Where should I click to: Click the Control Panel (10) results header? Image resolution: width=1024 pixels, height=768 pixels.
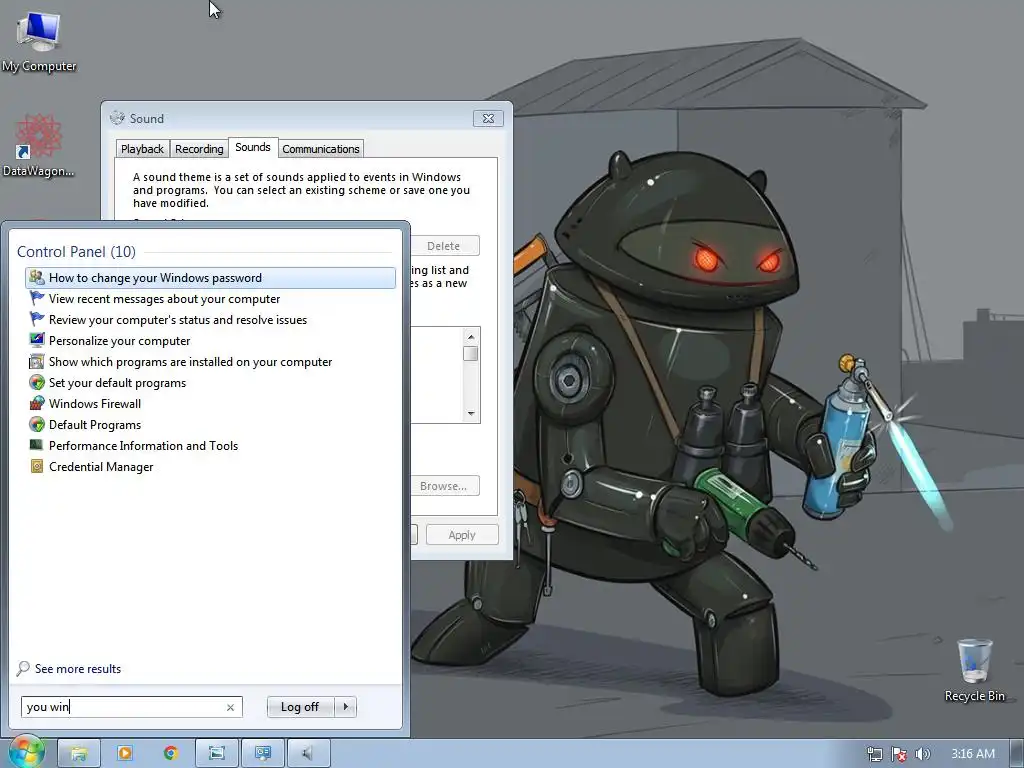(x=76, y=251)
